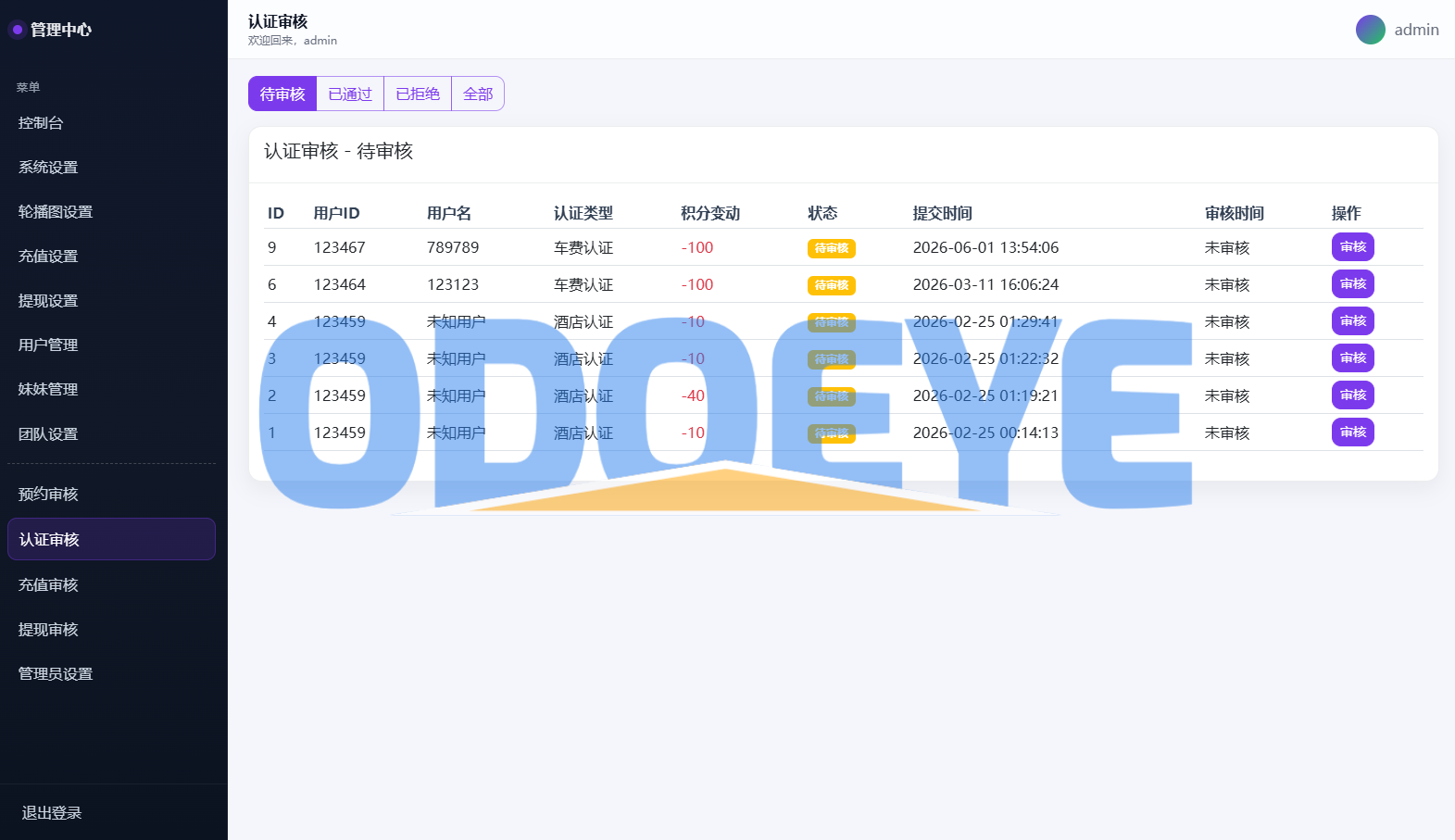1455x840 pixels.
Task: Click 审核 button for ID 3
Action: (1352, 358)
